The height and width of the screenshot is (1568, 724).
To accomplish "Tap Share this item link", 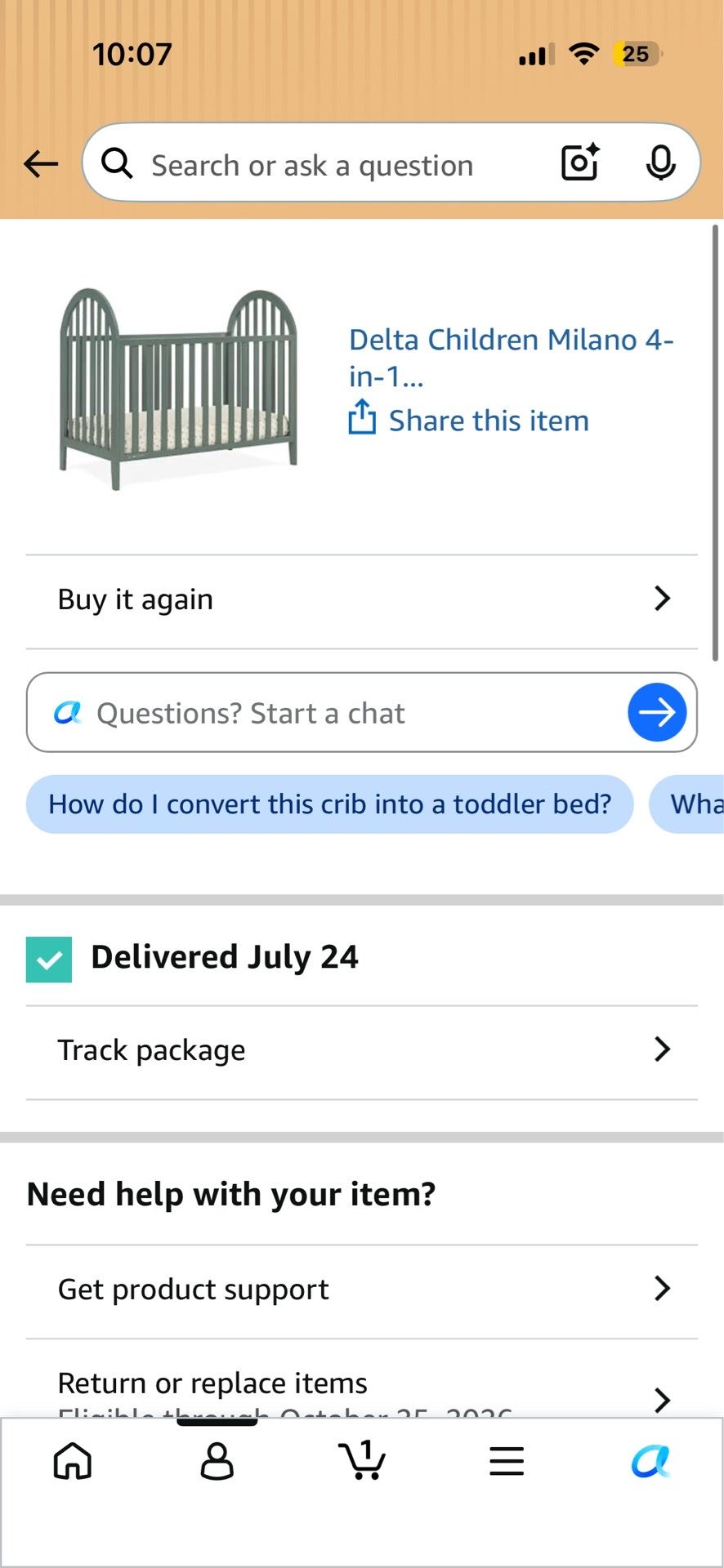I will click(489, 421).
